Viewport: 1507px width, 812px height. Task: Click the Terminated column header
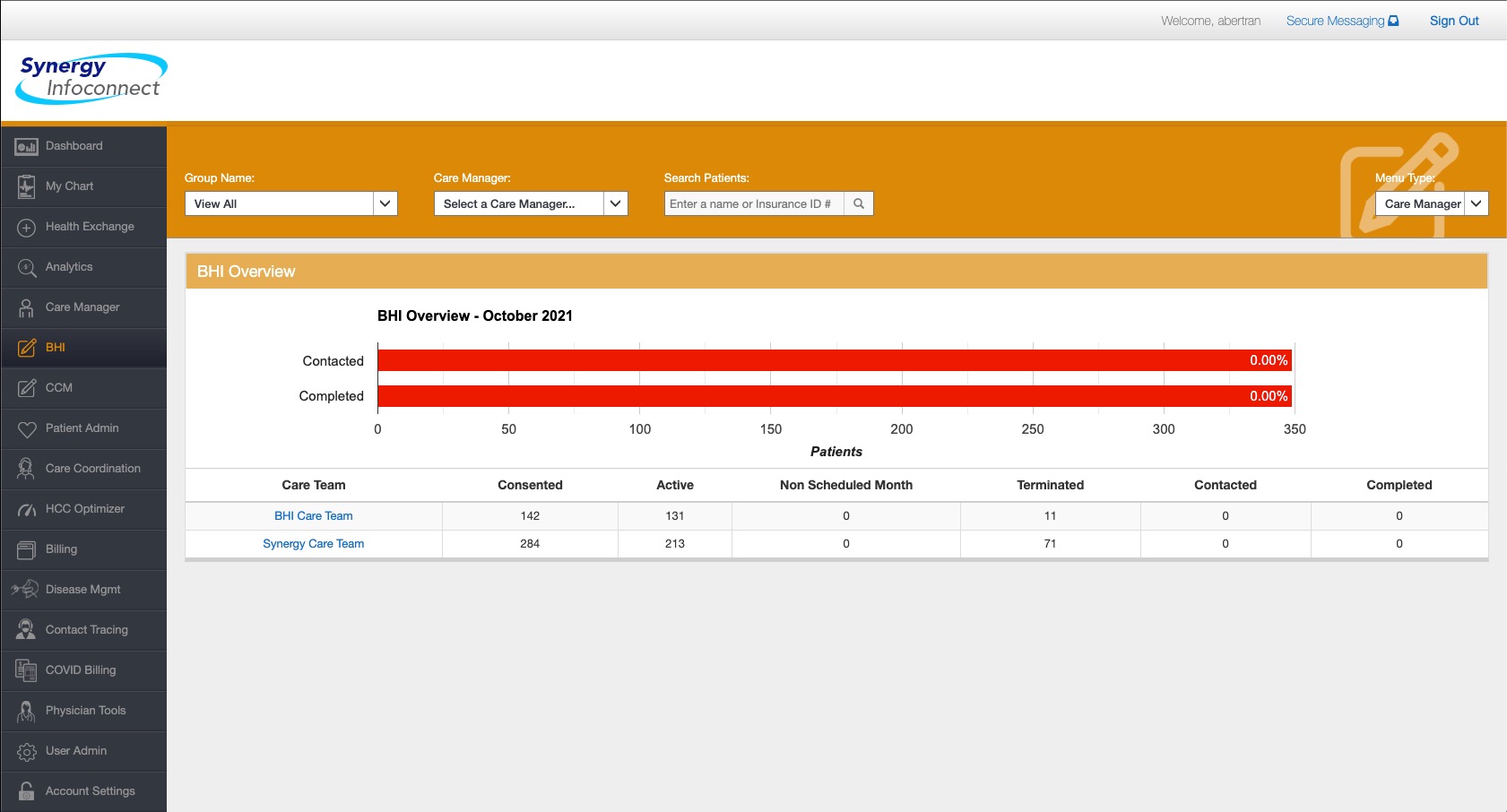point(1051,485)
